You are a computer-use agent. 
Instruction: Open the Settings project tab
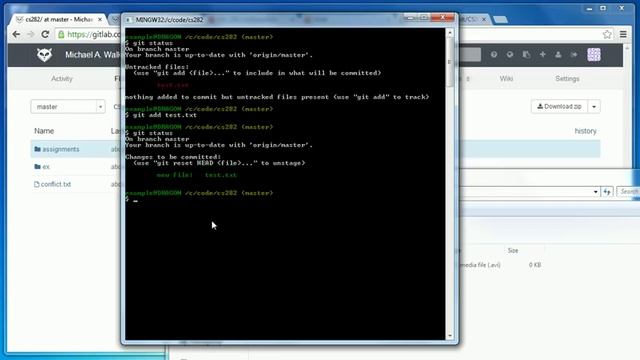tap(567, 79)
